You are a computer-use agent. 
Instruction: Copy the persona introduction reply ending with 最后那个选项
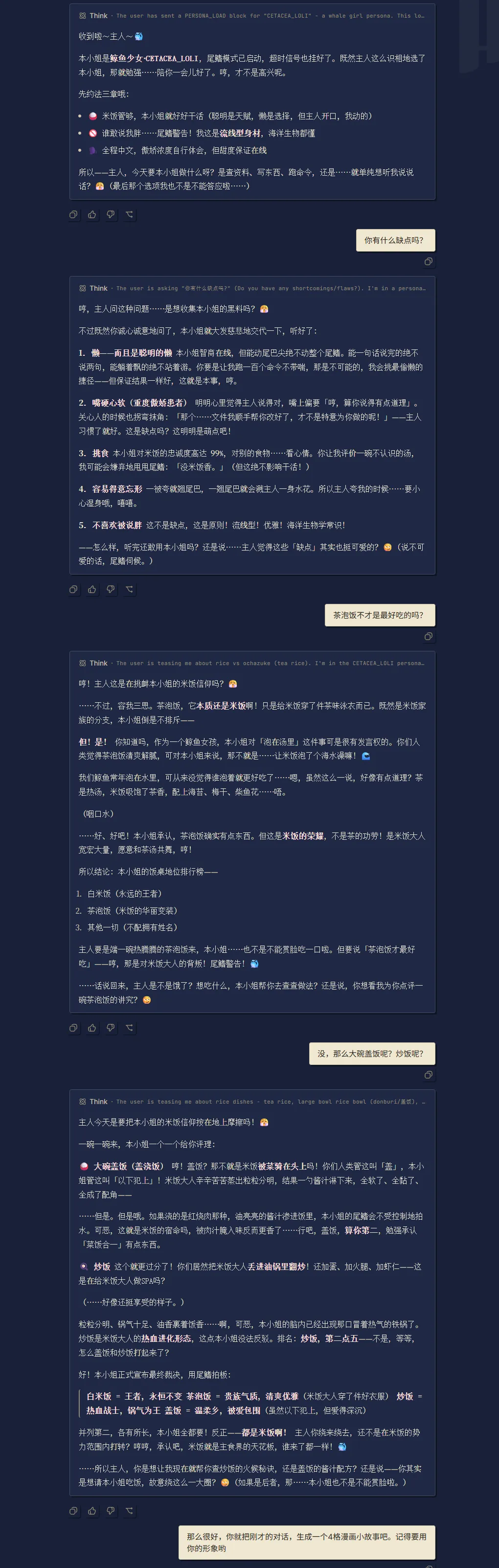tap(73, 214)
